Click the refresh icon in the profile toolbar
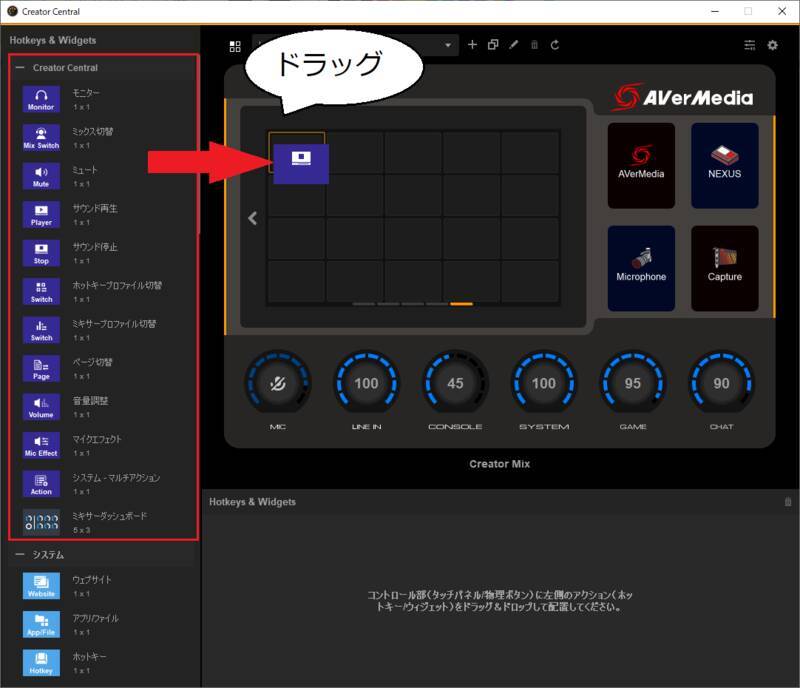This screenshot has height=688, width=800. [555, 45]
